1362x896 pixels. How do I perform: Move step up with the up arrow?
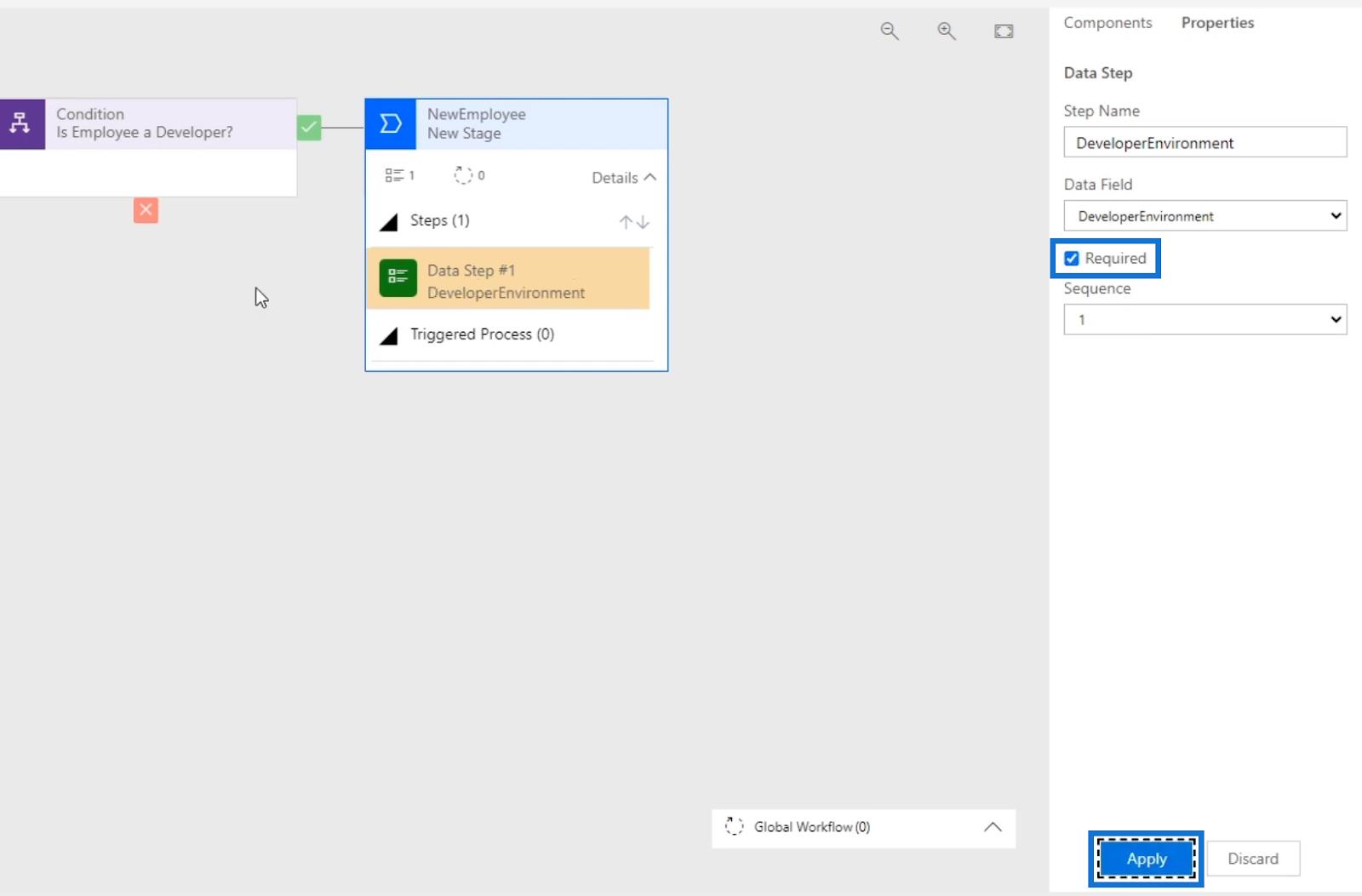click(626, 222)
